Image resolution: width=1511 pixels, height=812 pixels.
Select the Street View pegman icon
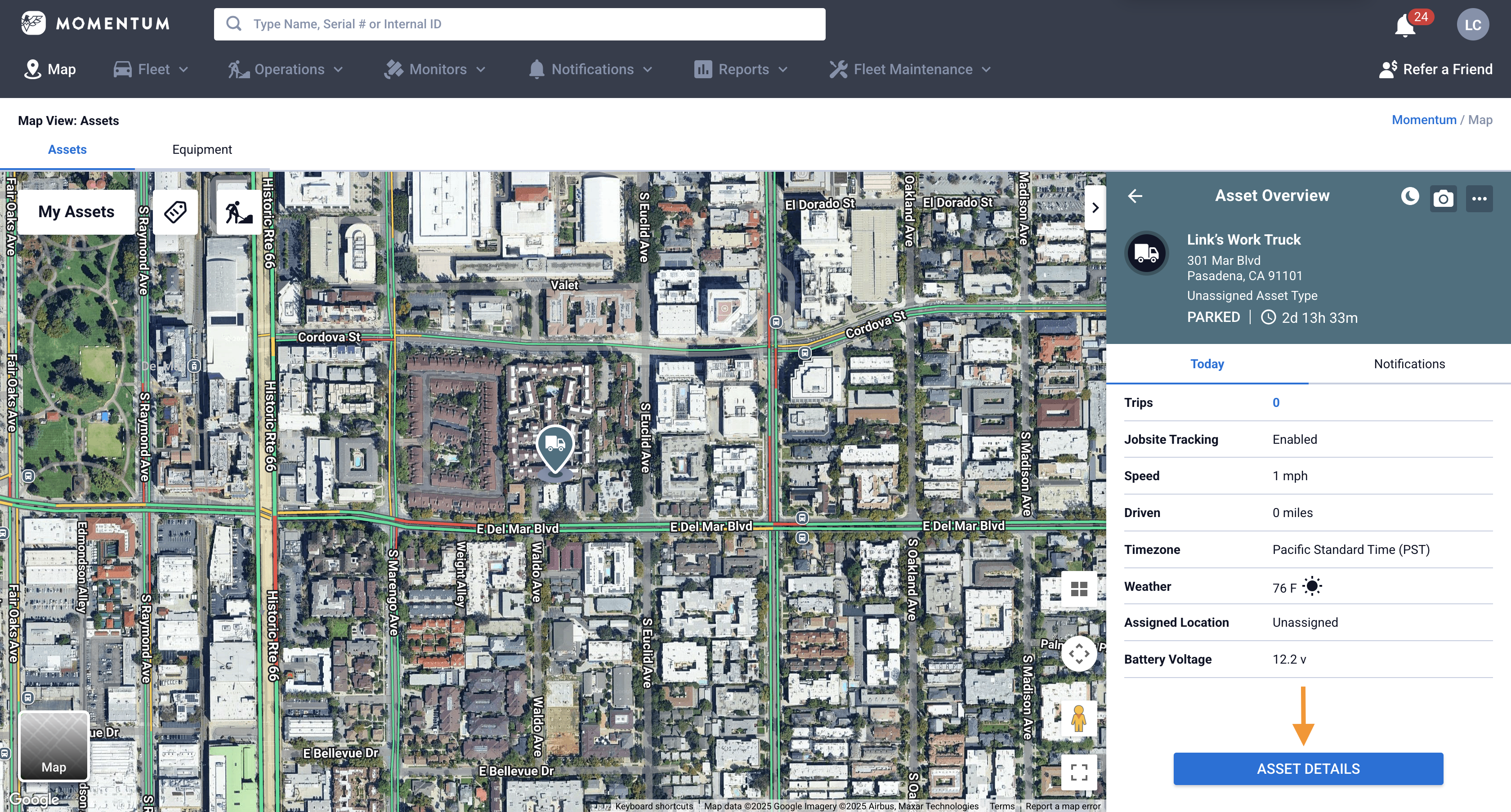(1080, 719)
